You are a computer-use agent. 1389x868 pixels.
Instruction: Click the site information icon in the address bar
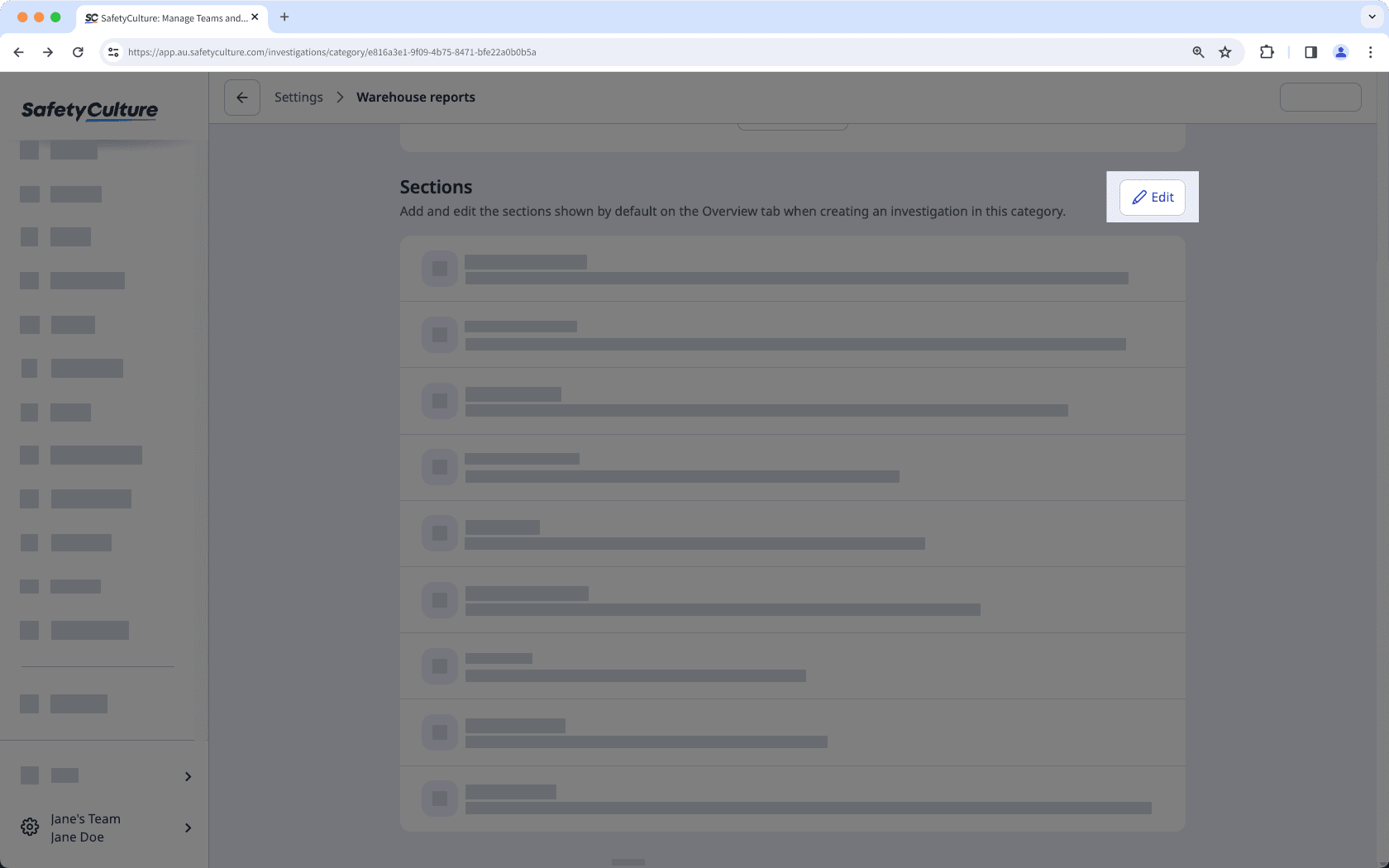point(112,51)
